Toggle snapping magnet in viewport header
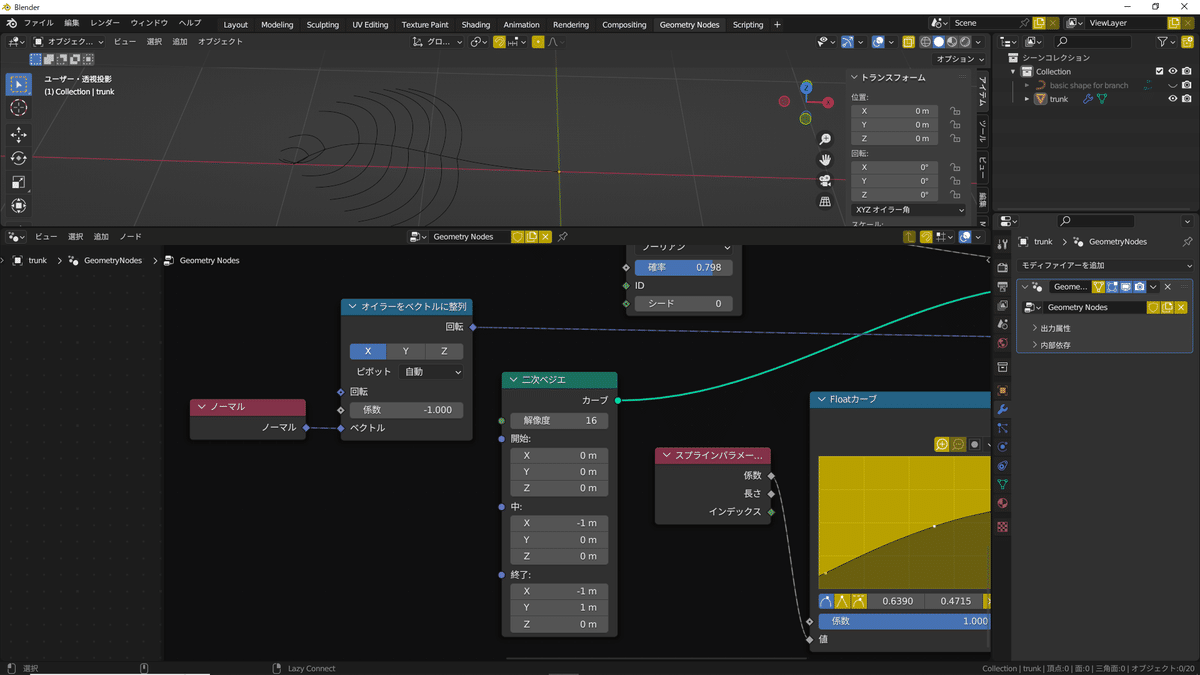This screenshot has height=675, width=1200. [499, 42]
